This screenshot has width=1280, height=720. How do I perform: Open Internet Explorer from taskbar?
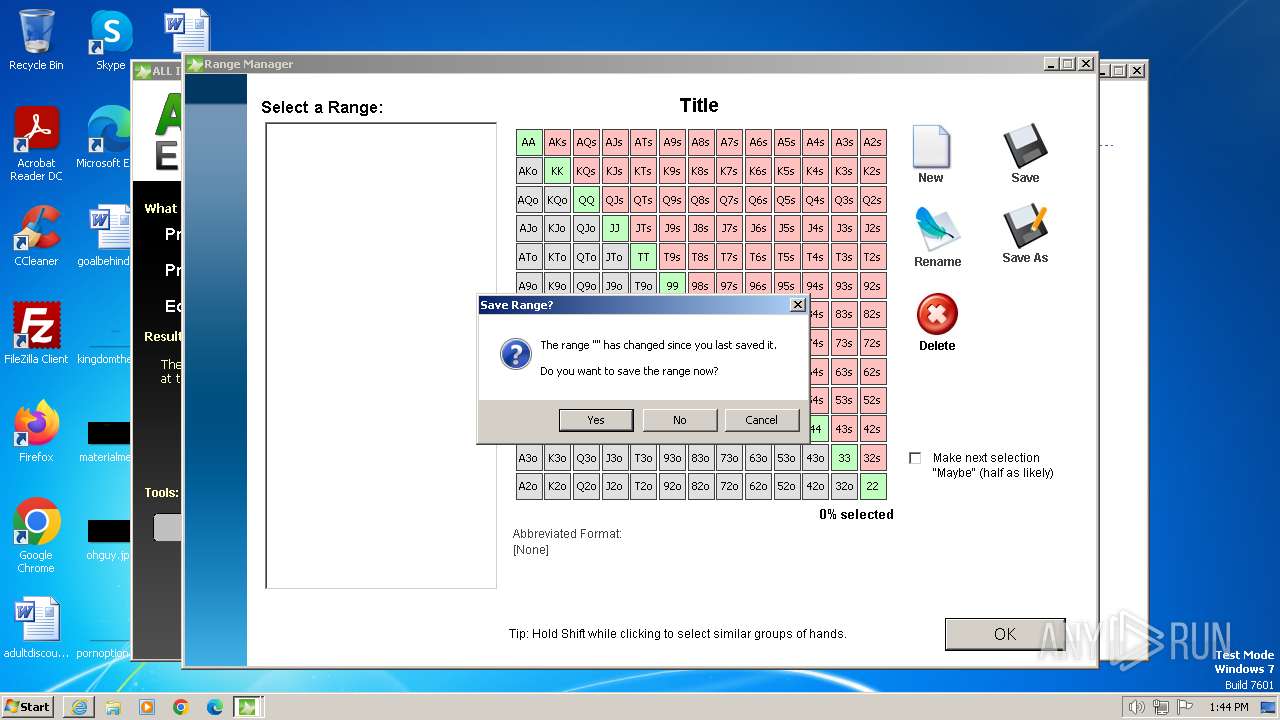click(x=79, y=707)
